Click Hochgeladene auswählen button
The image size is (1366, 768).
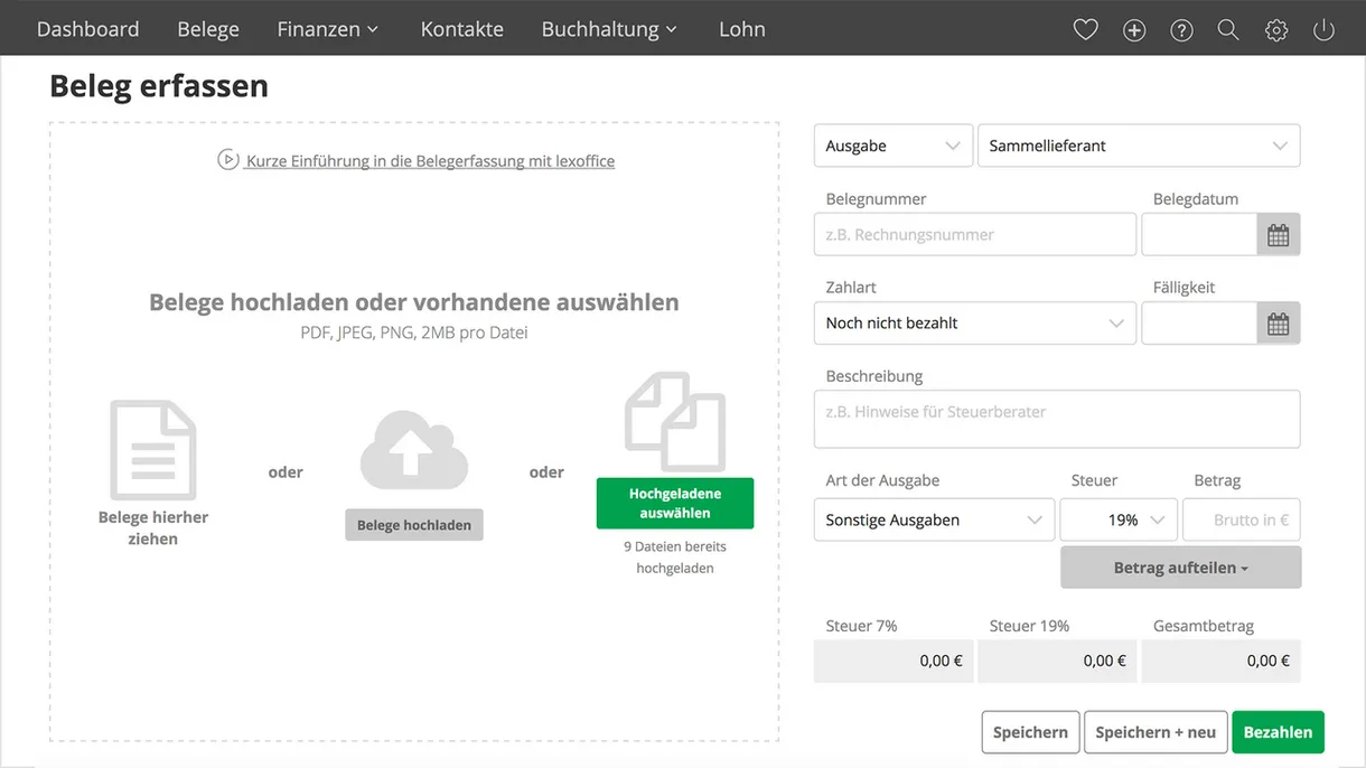pos(675,503)
